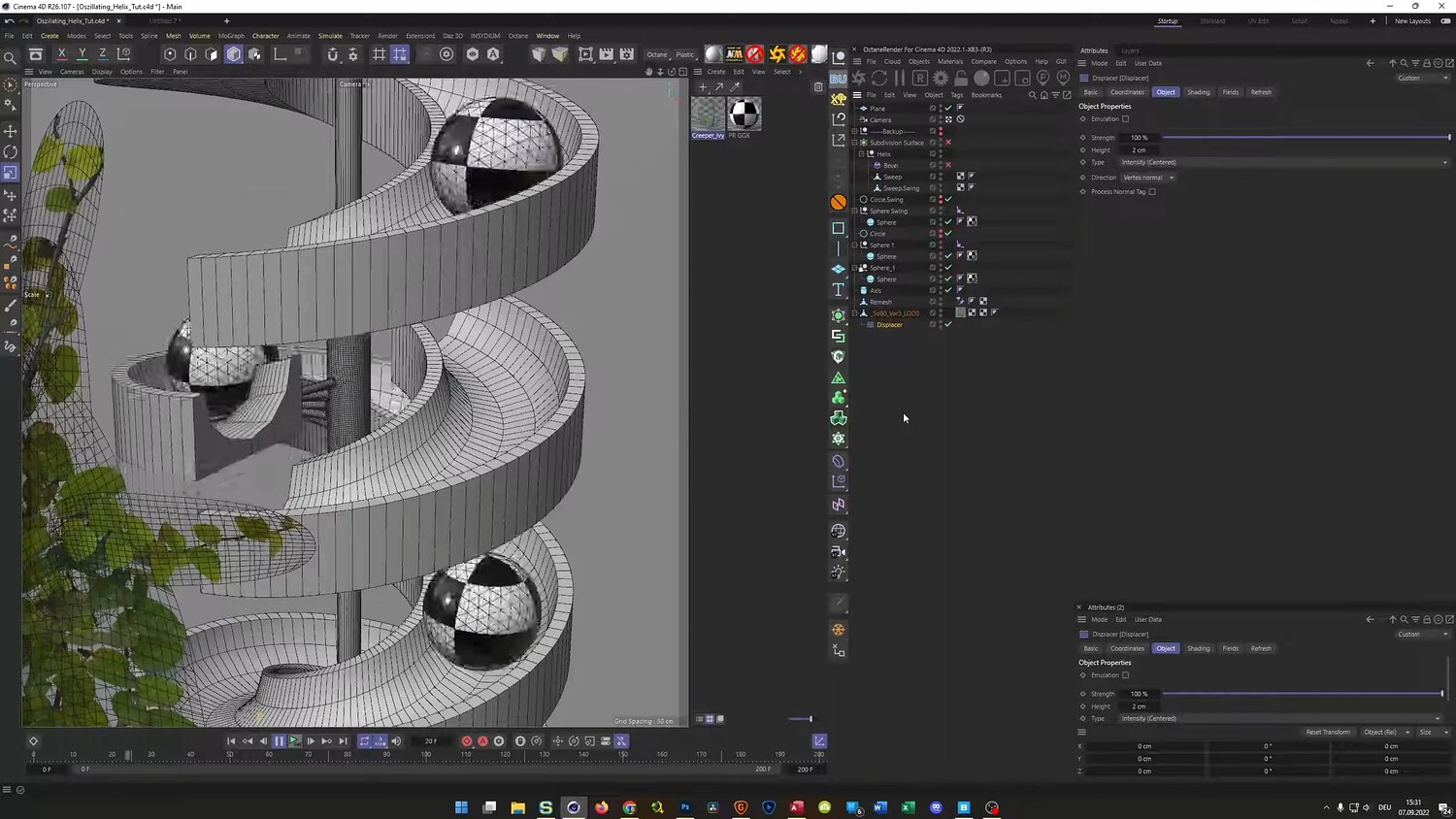Expand the Backup null hierarchy

(854, 131)
